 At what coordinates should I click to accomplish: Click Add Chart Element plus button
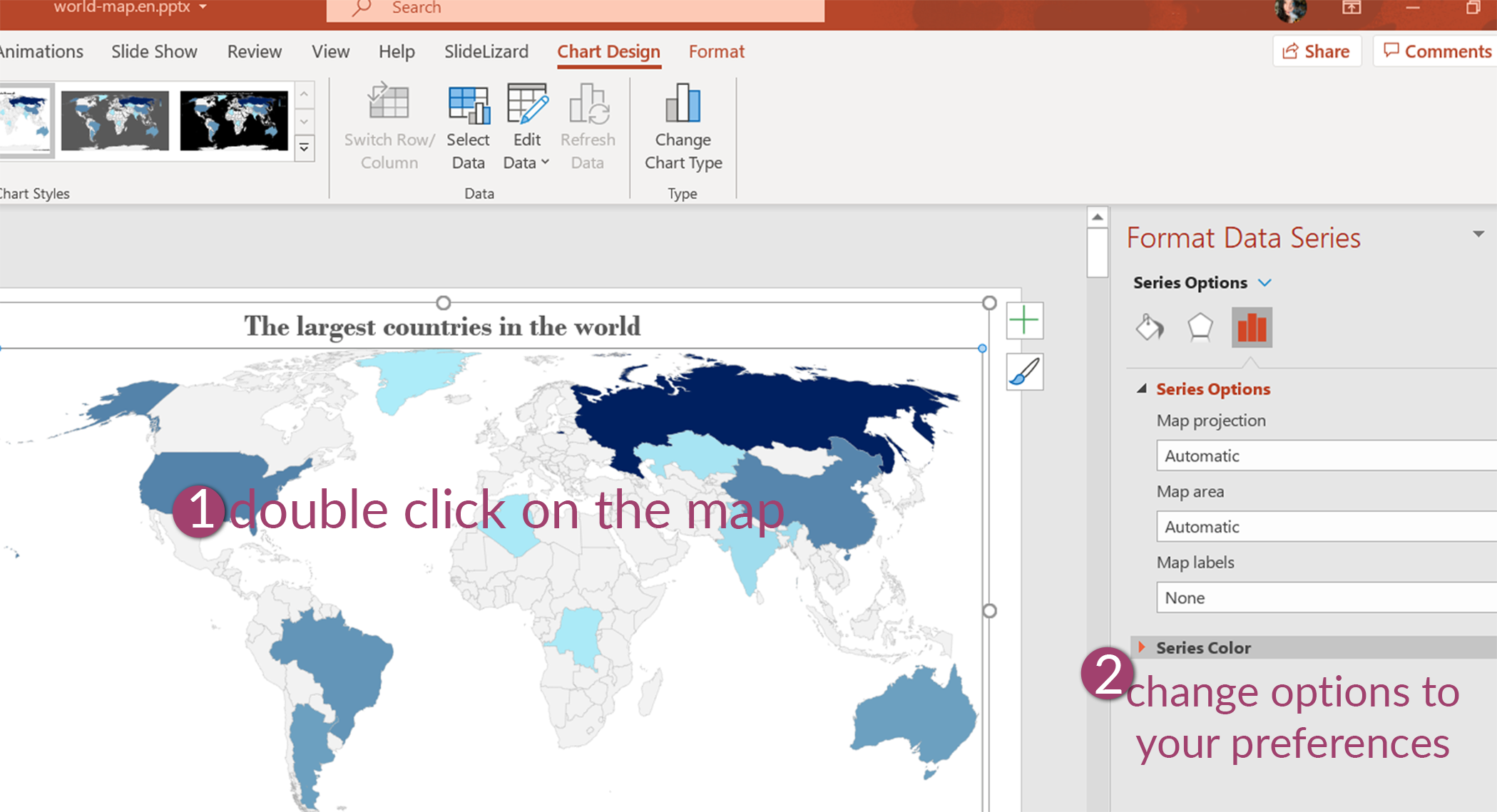click(1025, 320)
